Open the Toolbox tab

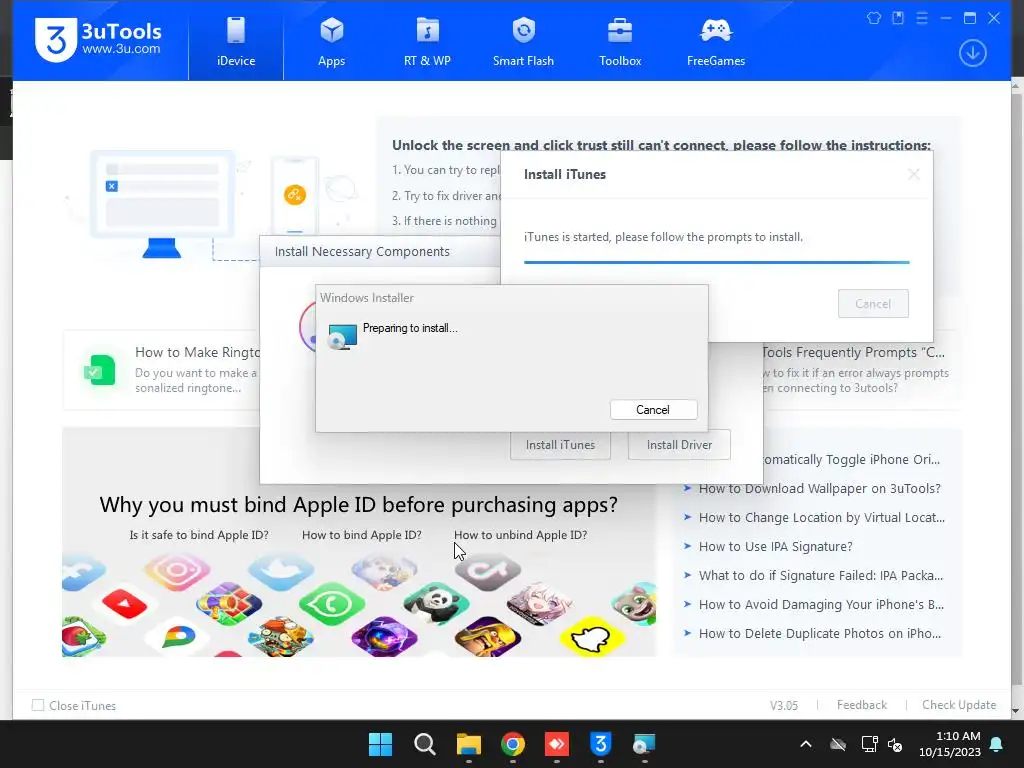click(x=620, y=42)
